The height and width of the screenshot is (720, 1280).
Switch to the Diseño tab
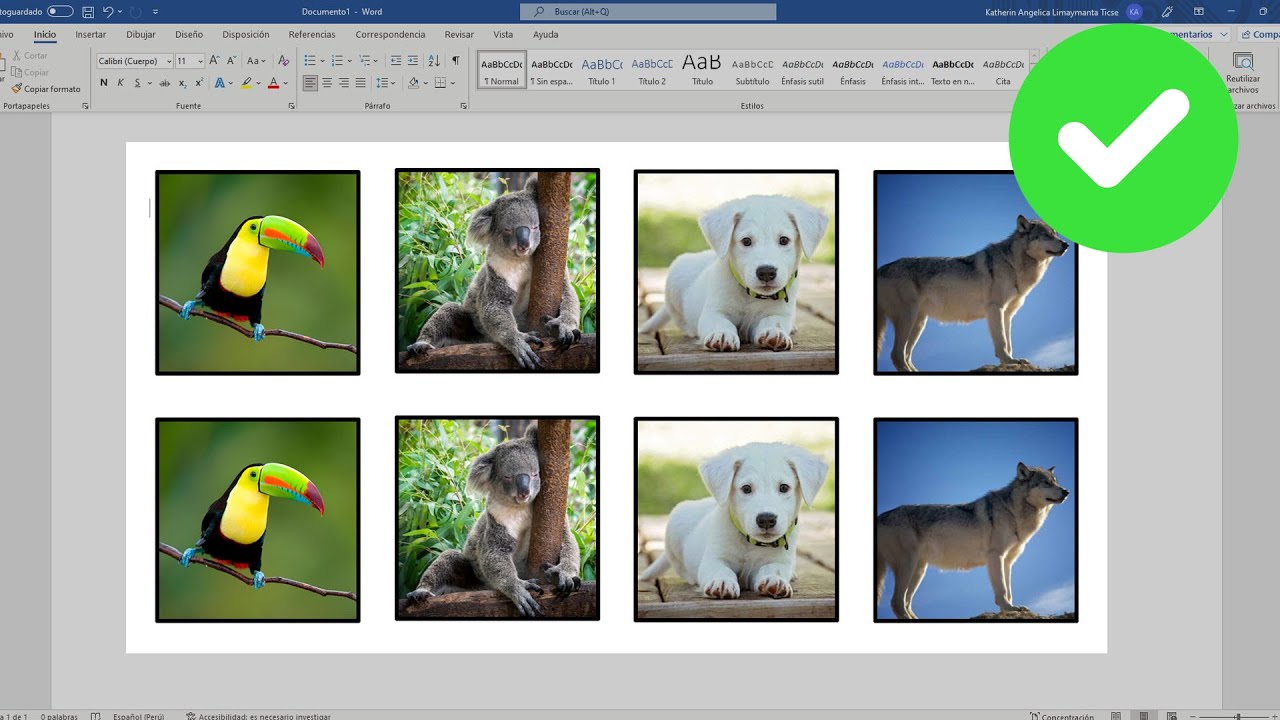(x=189, y=34)
